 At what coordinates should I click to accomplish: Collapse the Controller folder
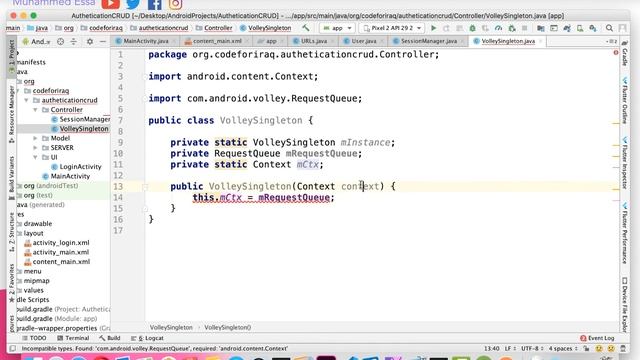click(x=36, y=110)
